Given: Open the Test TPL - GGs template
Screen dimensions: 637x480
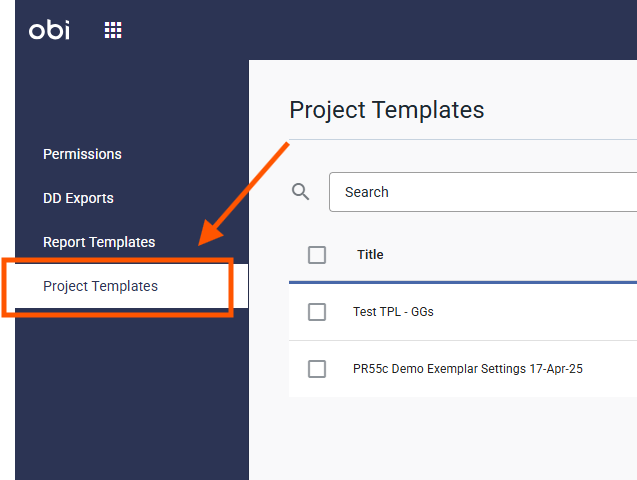Looking at the screenshot, I should coord(393,312).
